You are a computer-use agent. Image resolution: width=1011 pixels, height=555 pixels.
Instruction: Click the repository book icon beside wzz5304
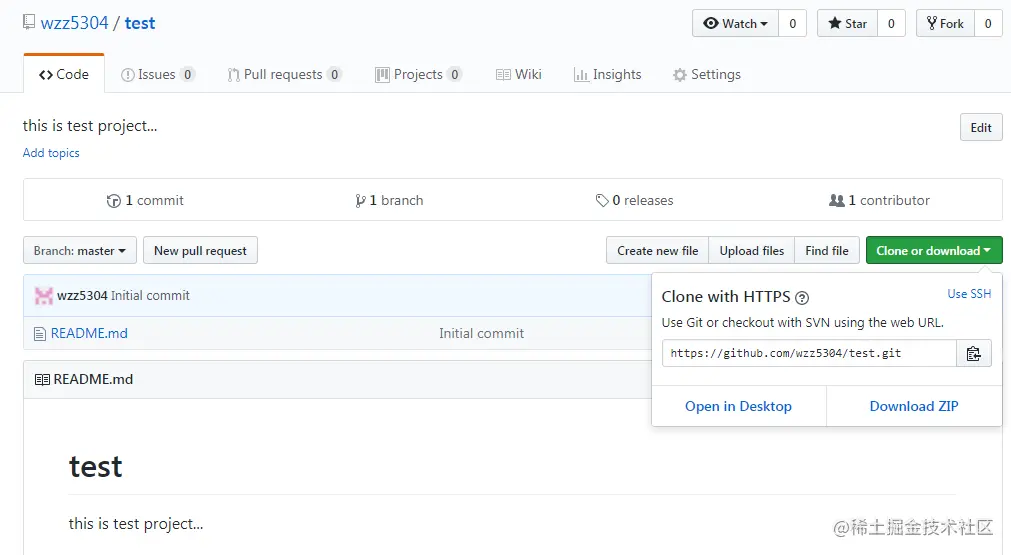point(29,22)
